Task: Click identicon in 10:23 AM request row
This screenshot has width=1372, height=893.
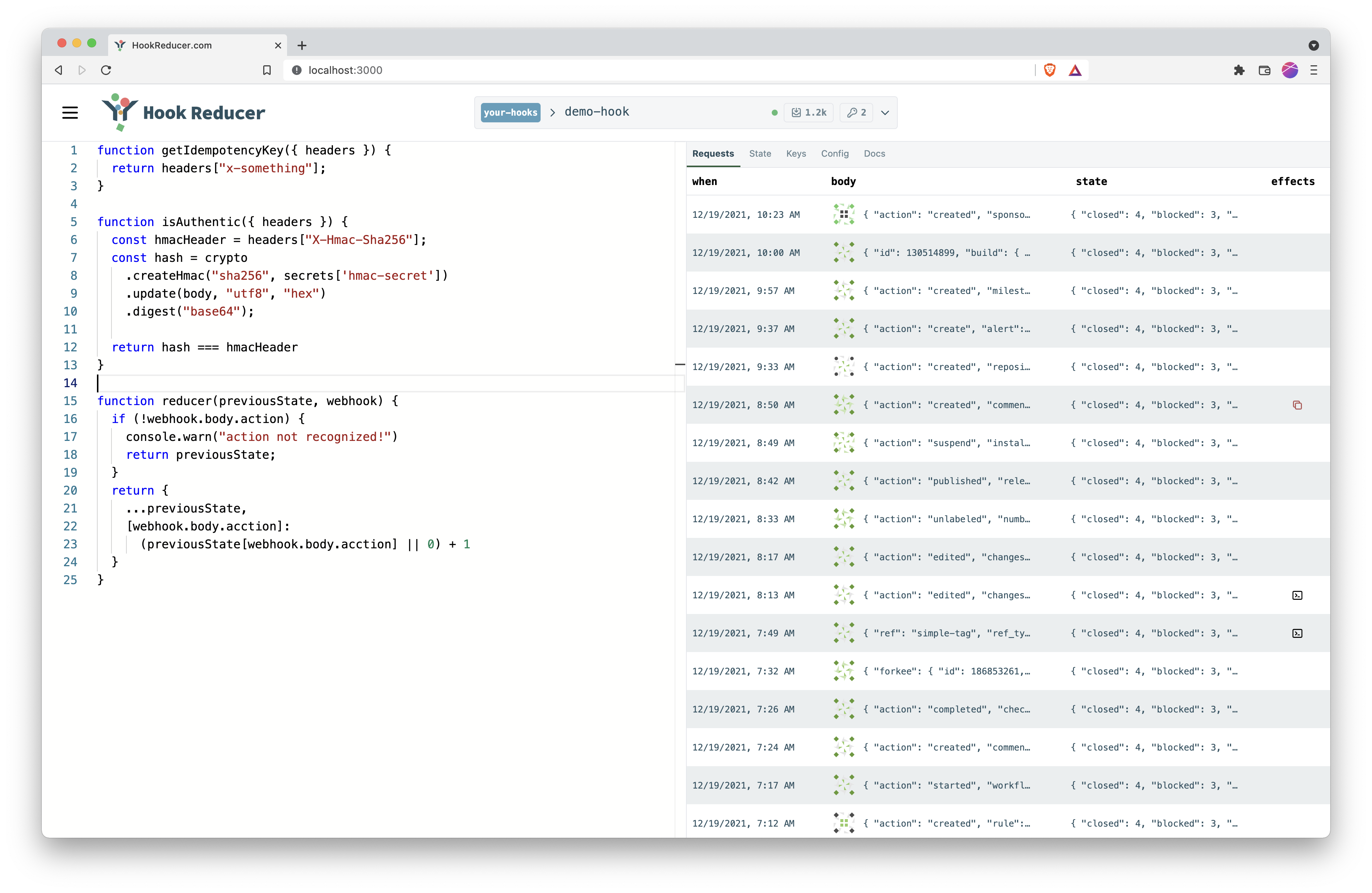Action: pyautogui.click(x=843, y=214)
